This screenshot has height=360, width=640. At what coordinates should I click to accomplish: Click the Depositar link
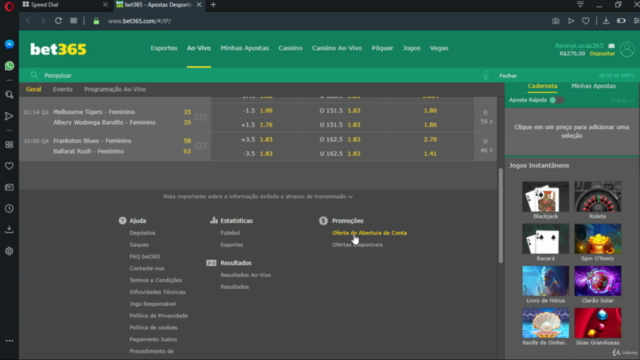pos(602,53)
